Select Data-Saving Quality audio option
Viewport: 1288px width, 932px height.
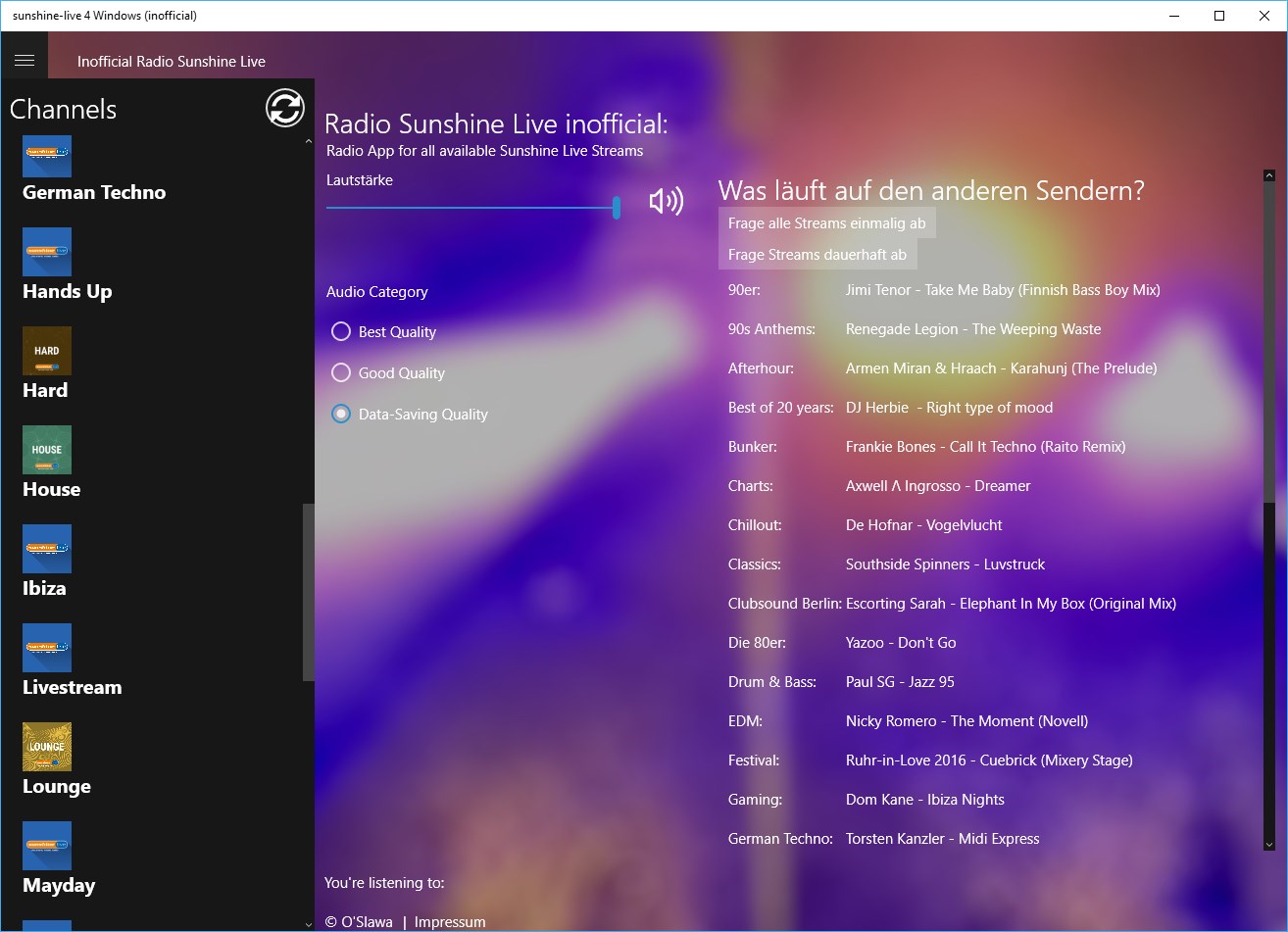(410, 414)
